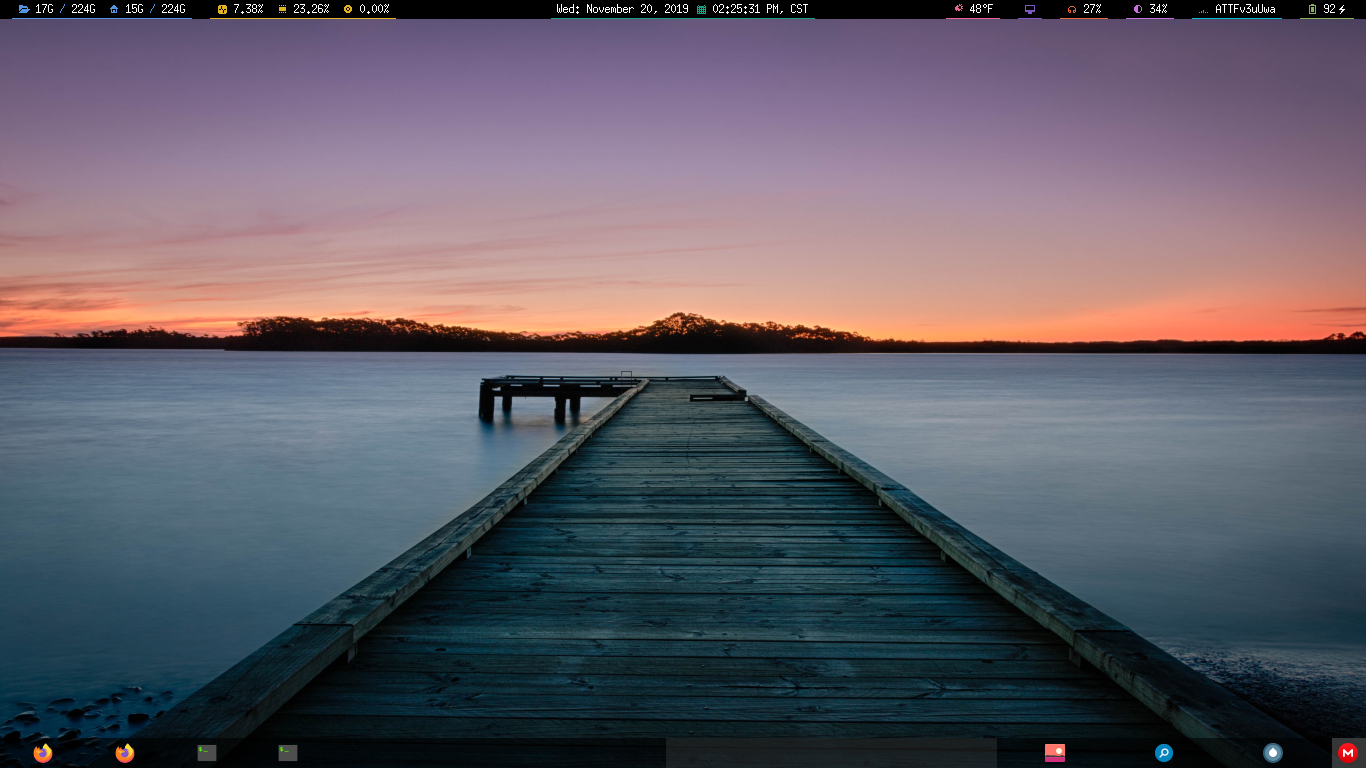Image resolution: width=1366 pixels, height=768 pixels.
Task: Click the ATTFv3uUwa wifi network name
Action: [1245, 9]
